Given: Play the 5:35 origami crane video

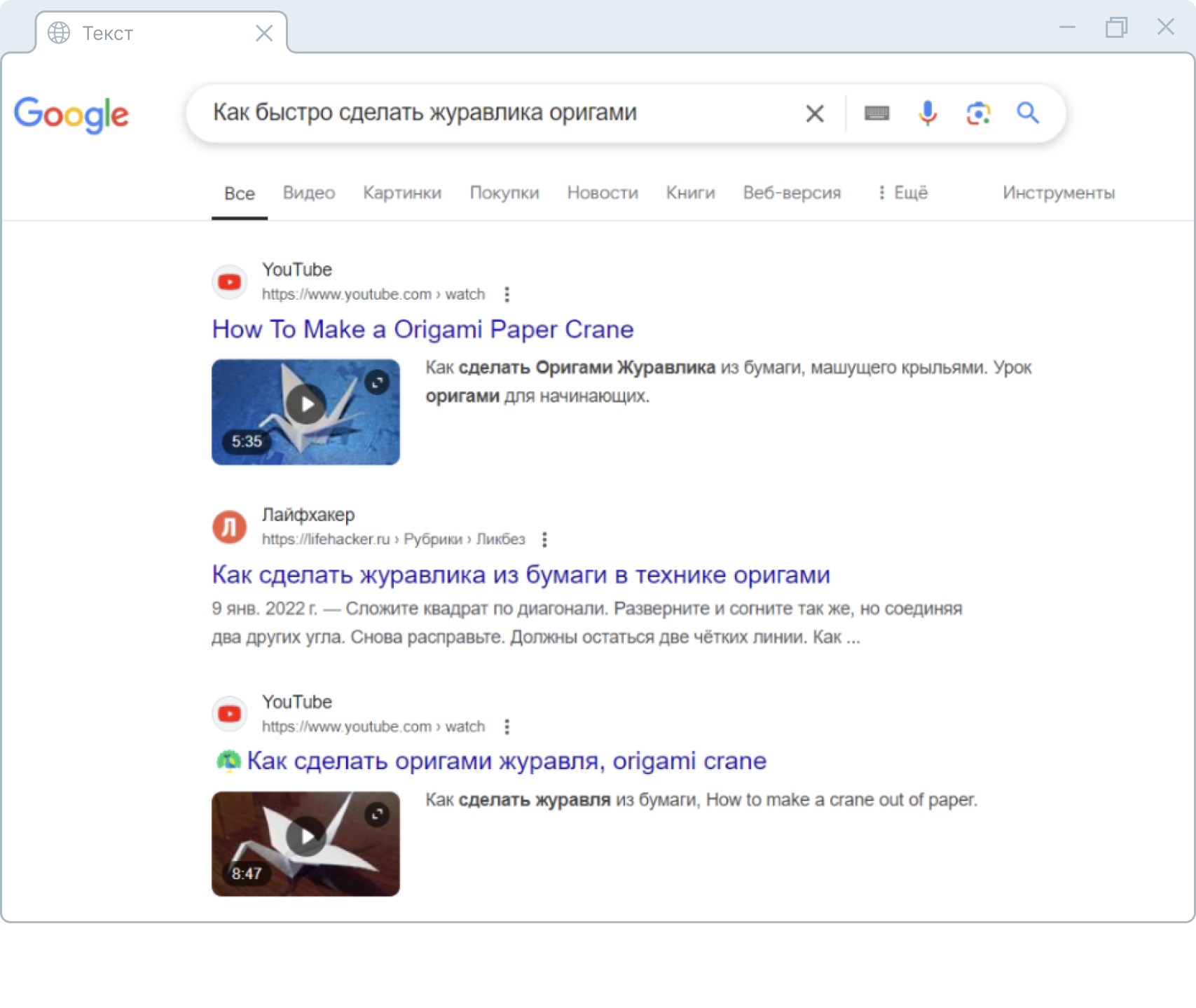Looking at the screenshot, I should click(x=306, y=404).
